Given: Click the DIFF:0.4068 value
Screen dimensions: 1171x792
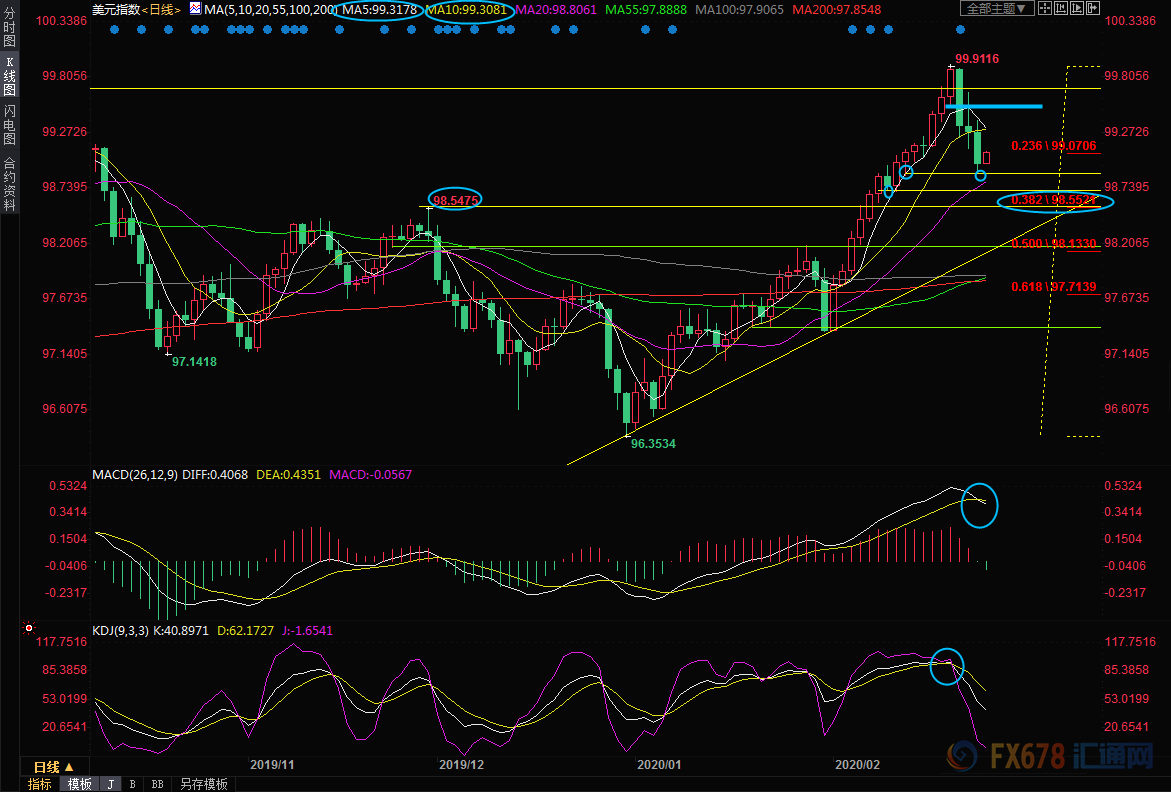Looking at the screenshot, I should [215, 475].
